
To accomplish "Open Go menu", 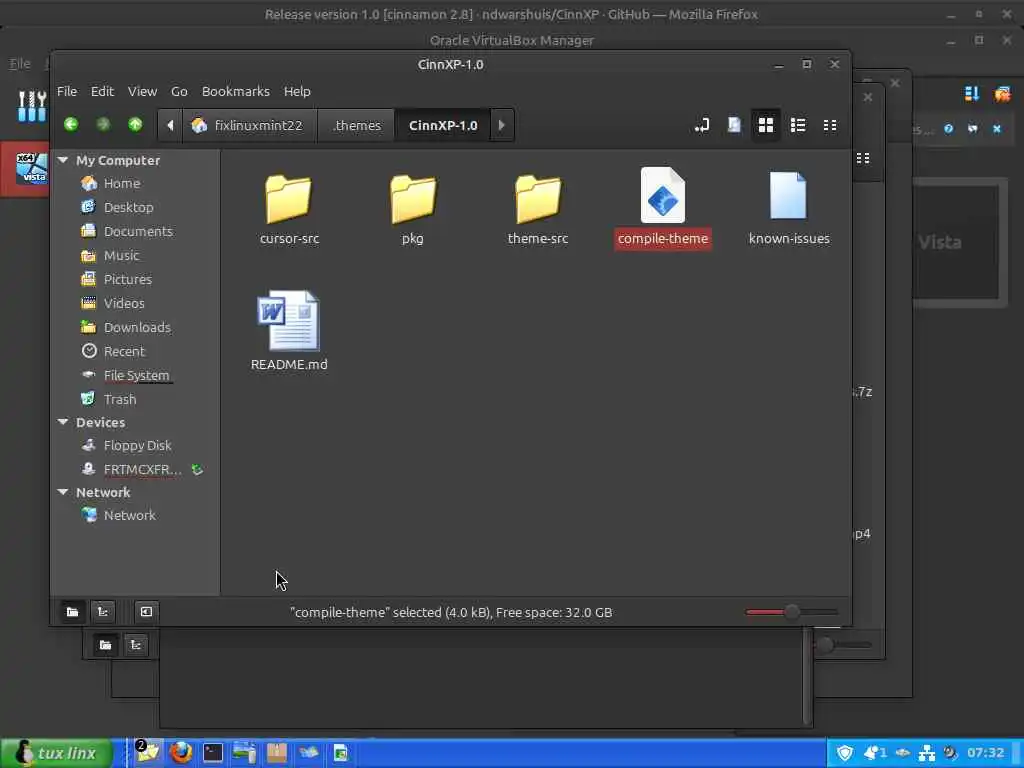I will 179,91.
